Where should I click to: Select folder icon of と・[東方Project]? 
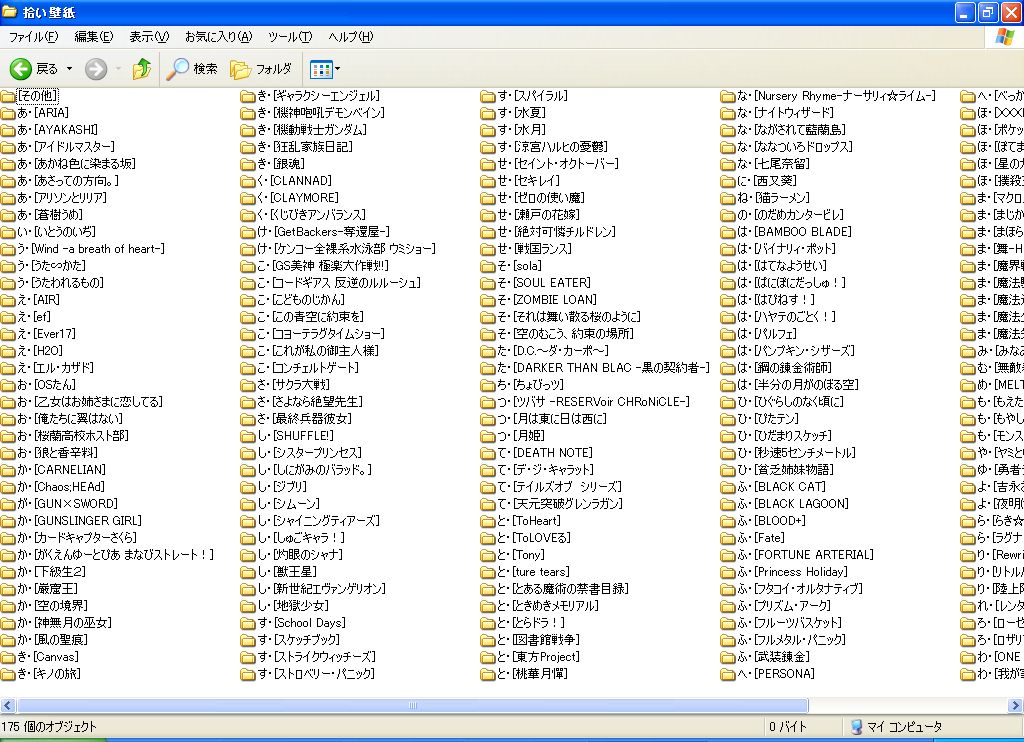point(487,656)
